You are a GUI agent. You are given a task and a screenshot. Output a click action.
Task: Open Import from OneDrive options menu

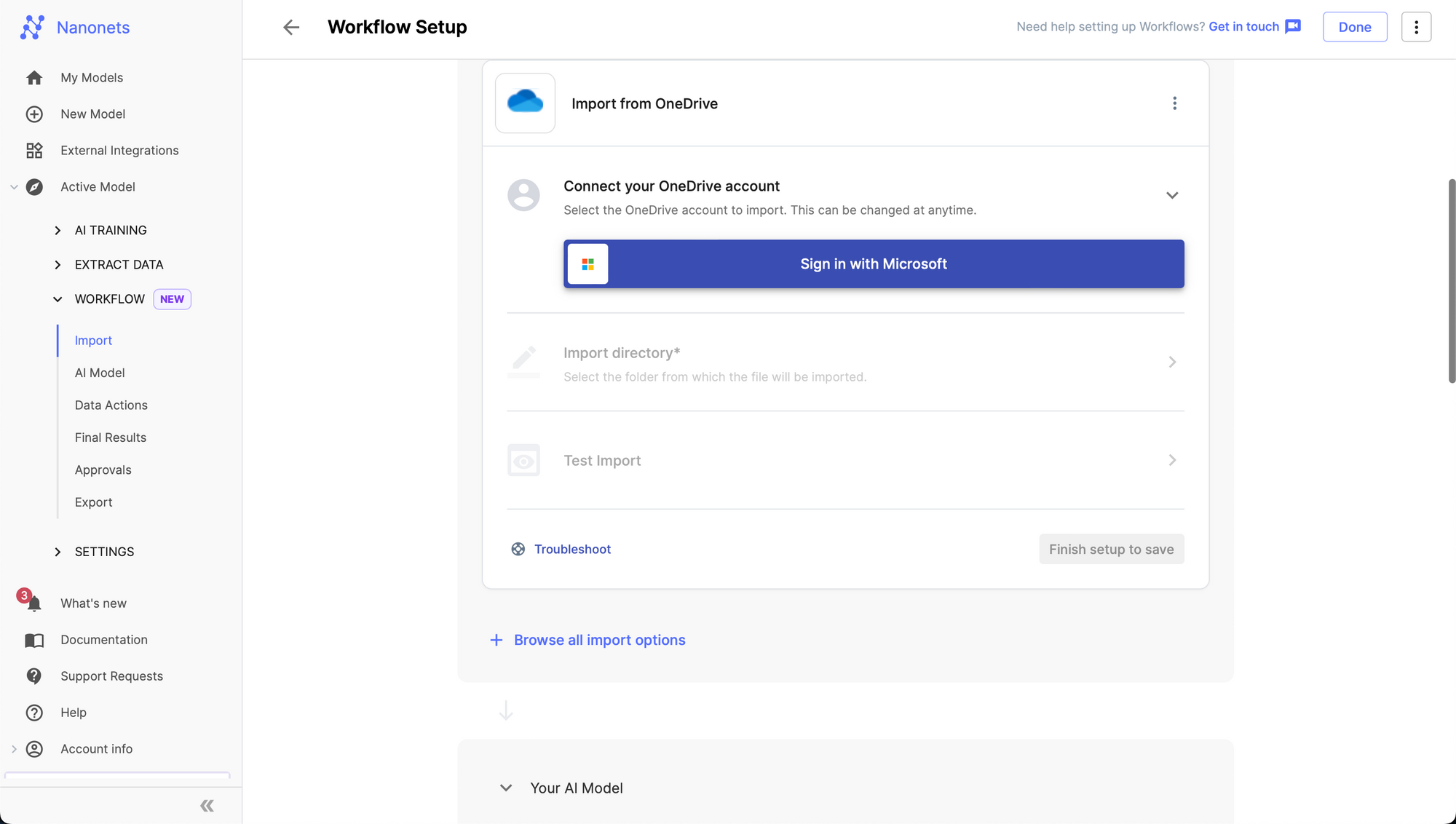click(x=1174, y=103)
